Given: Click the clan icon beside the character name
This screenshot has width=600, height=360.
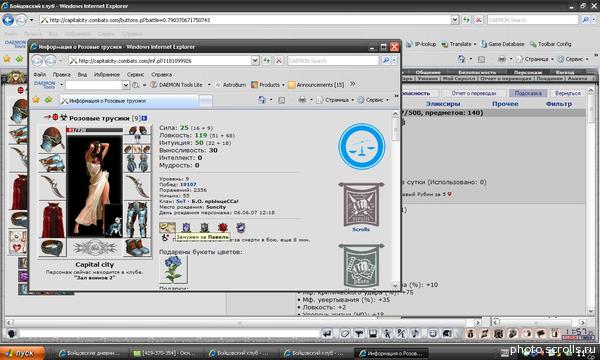Looking at the screenshot, I should (64, 117).
